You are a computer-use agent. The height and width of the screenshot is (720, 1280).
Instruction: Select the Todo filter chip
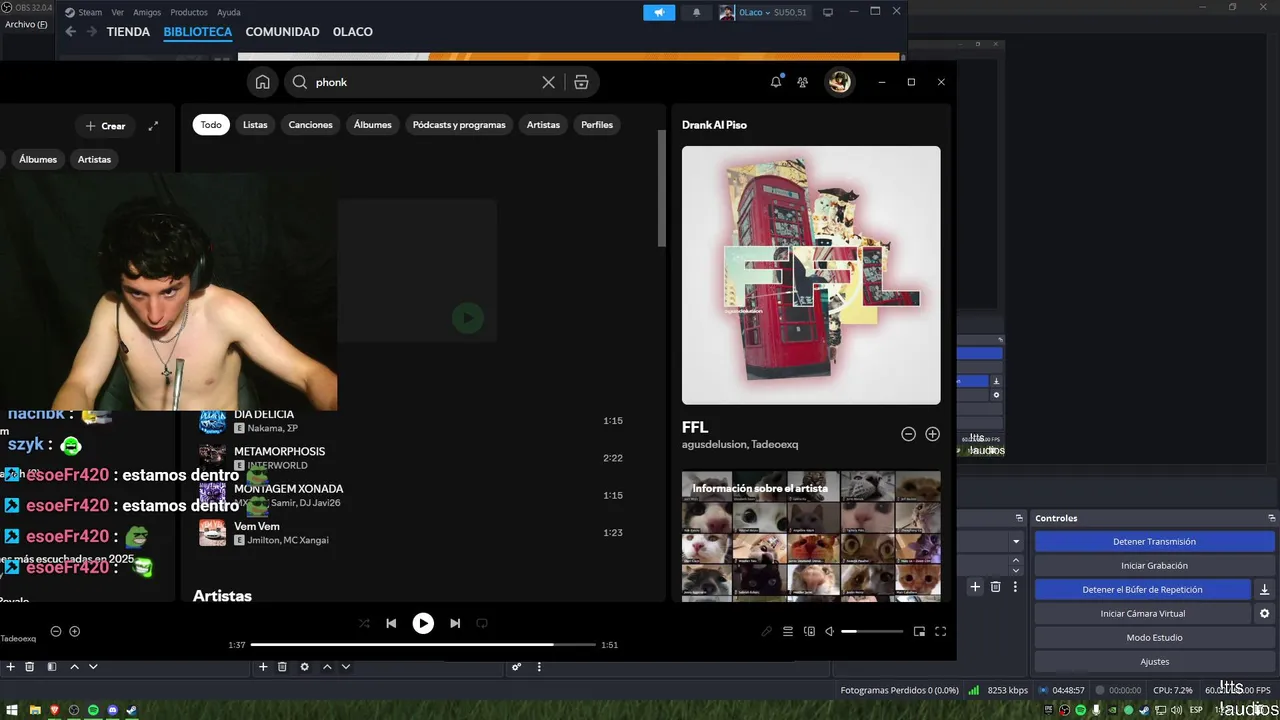click(x=211, y=125)
